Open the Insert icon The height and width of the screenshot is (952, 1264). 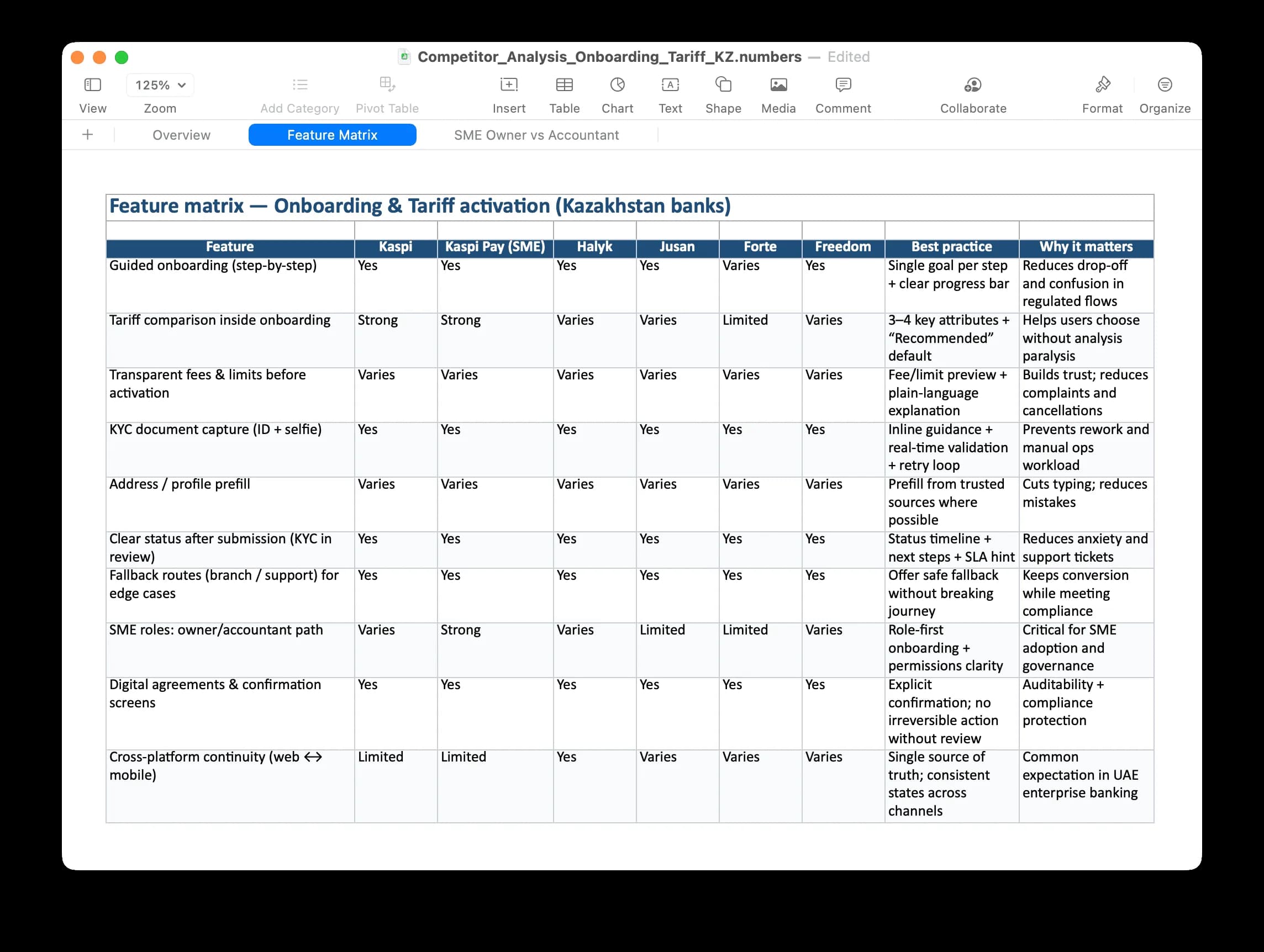point(509,84)
